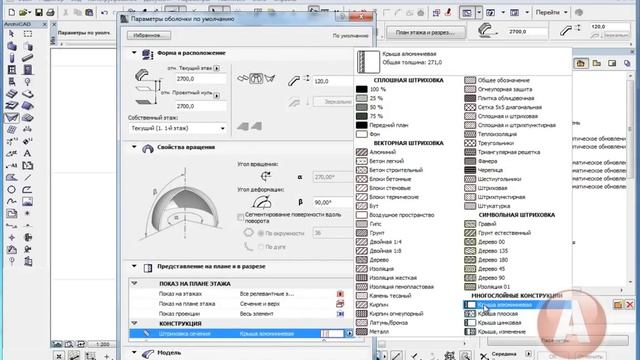
Task: Click the icon in 'Показ на этажах' row
Action: [340, 294]
